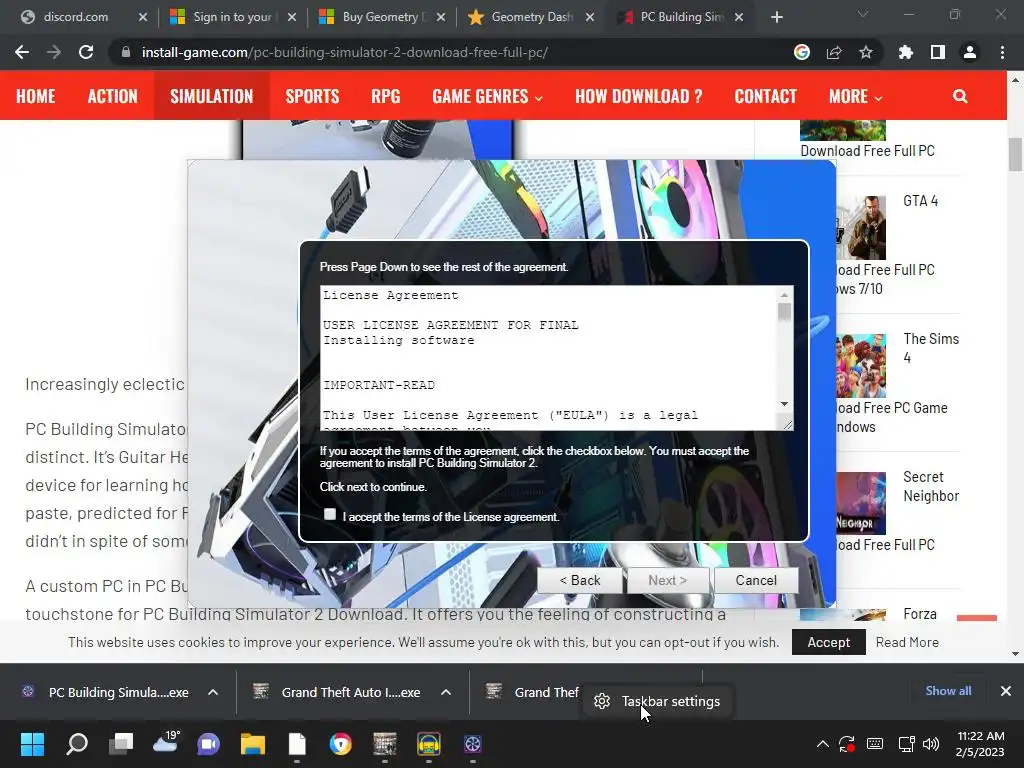This screenshot has width=1024, height=768.
Task: Open the clock showing 11:22 AM
Action: [x=980, y=744]
